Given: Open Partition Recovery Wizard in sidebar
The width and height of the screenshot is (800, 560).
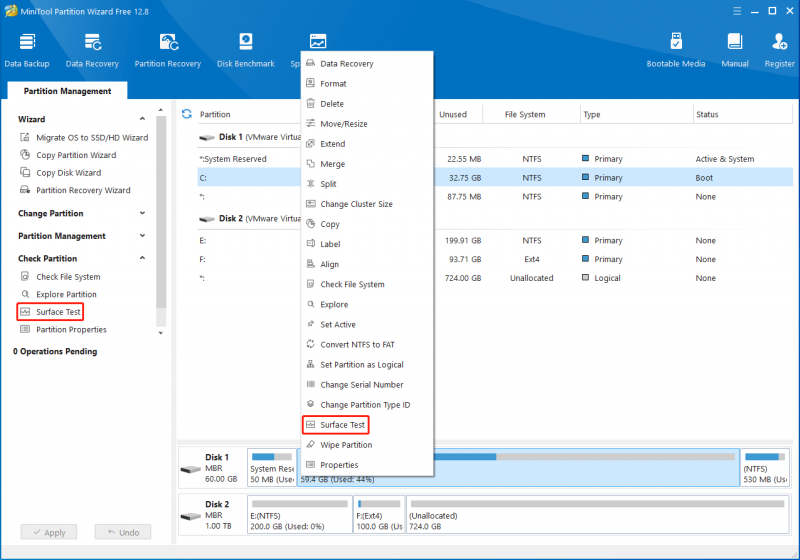Looking at the screenshot, I should (75, 190).
